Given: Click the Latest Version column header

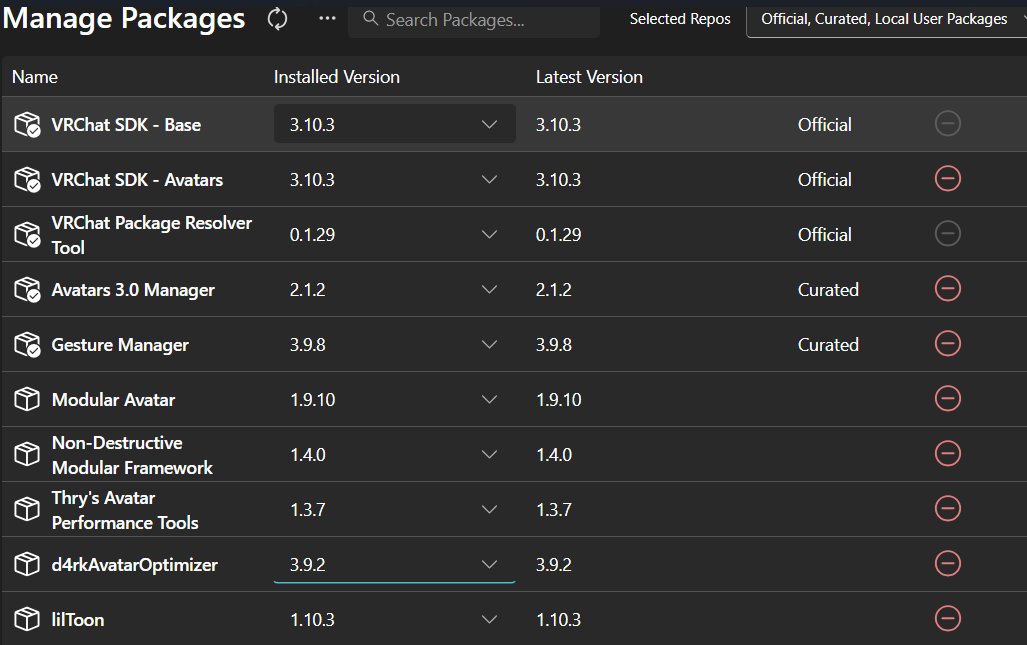Looking at the screenshot, I should tap(589, 77).
